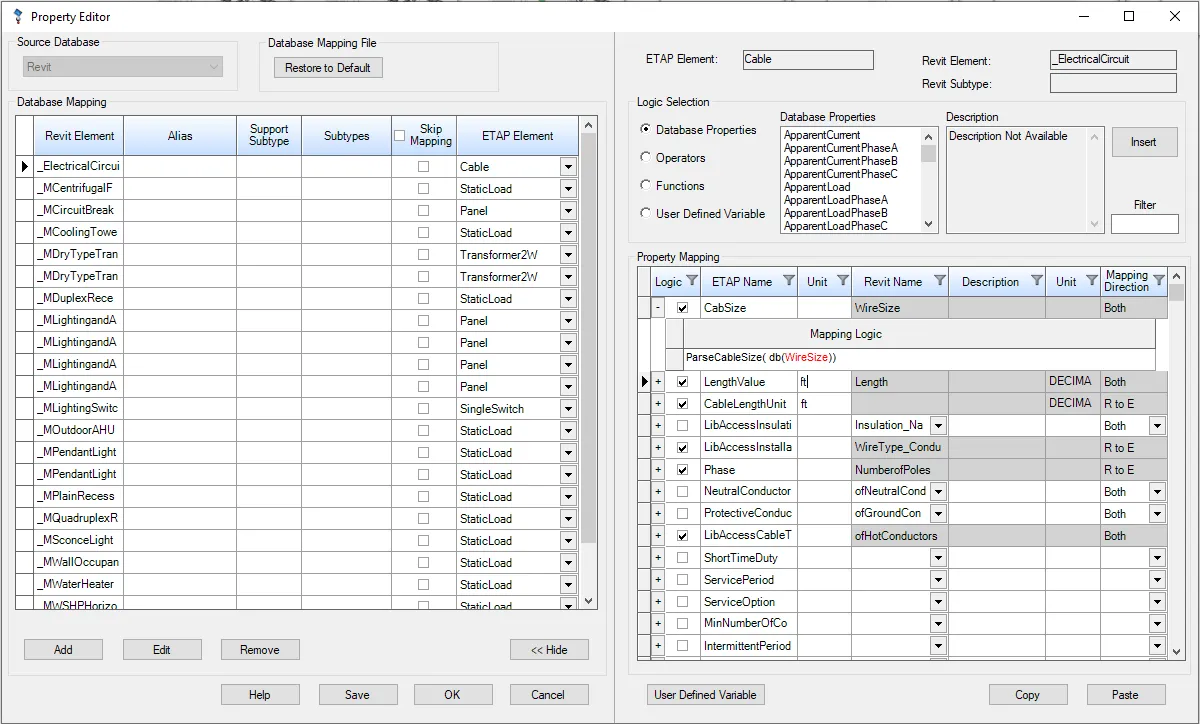This screenshot has width=1200, height=724.
Task: Click inside the Filter text field
Action: click(x=1144, y=224)
